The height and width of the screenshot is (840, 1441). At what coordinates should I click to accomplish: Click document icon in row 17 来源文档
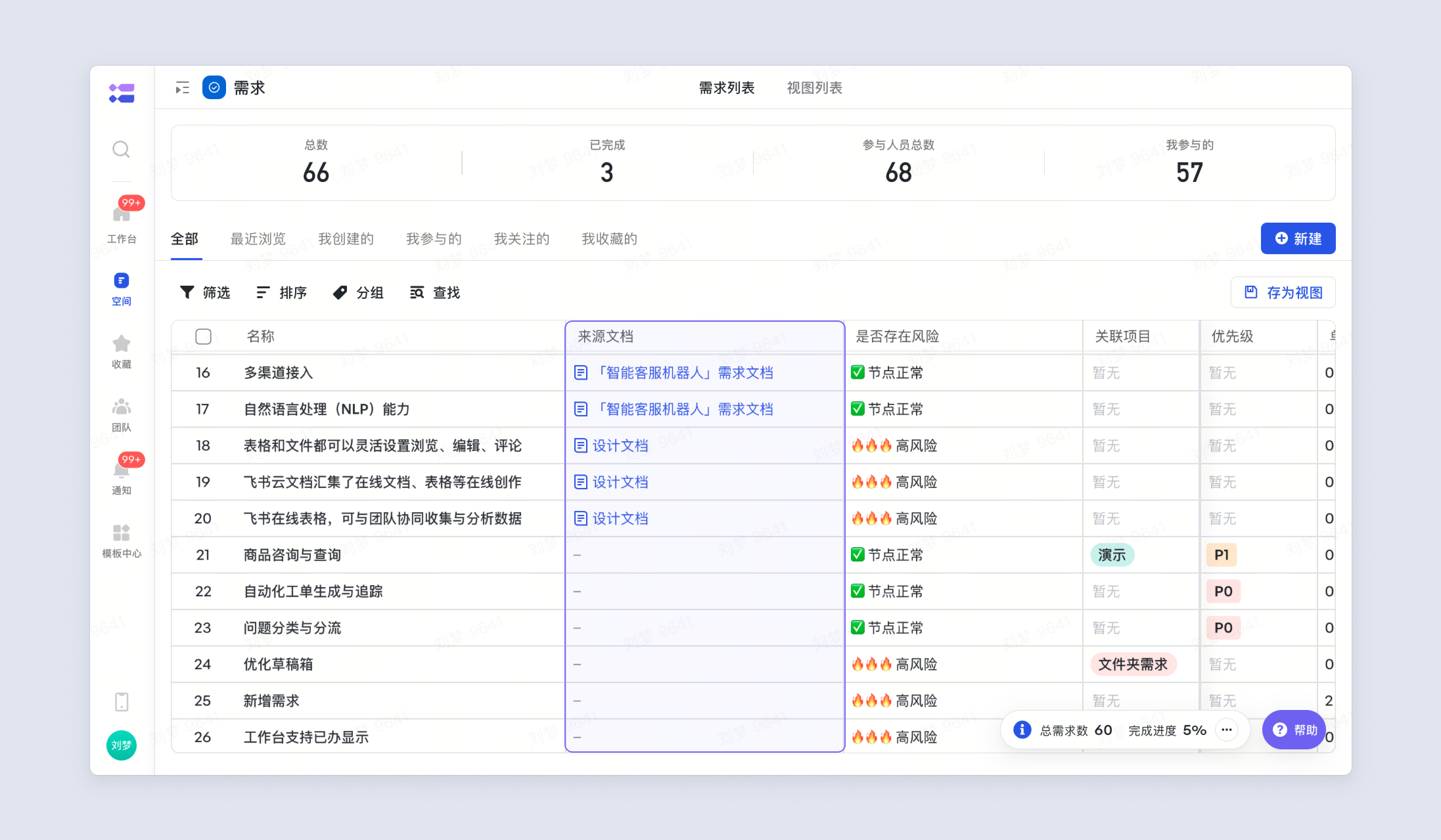[x=581, y=409]
